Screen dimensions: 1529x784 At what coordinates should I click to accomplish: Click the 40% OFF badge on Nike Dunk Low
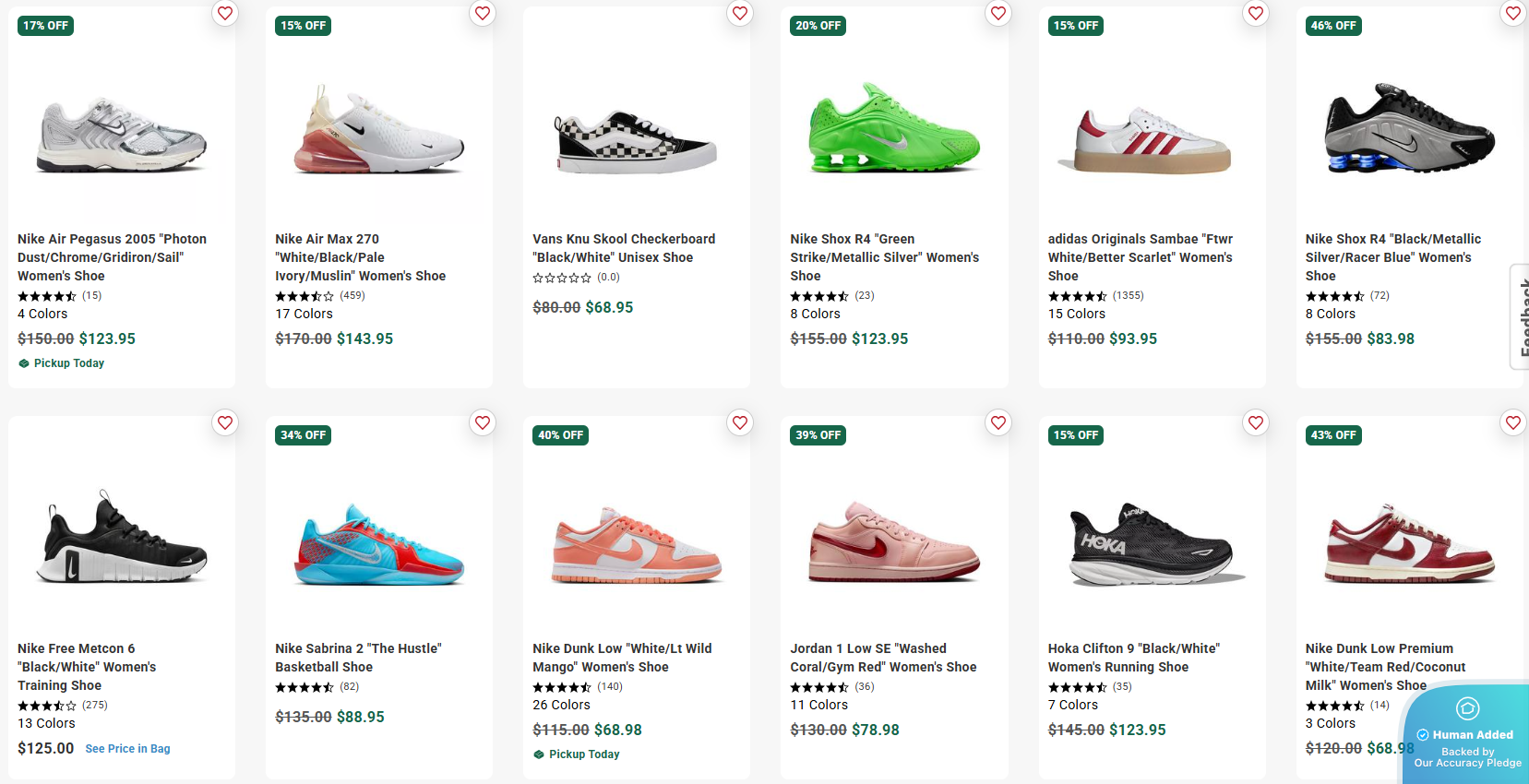[560, 434]
